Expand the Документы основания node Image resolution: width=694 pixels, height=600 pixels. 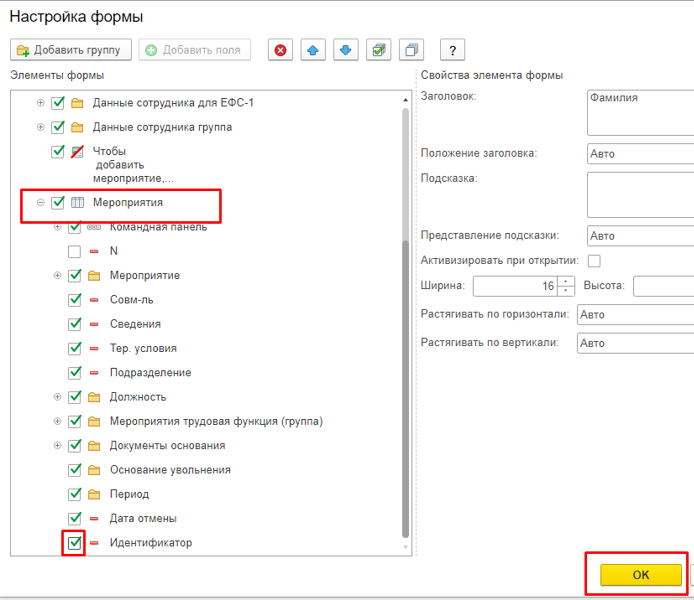(57, 445)
